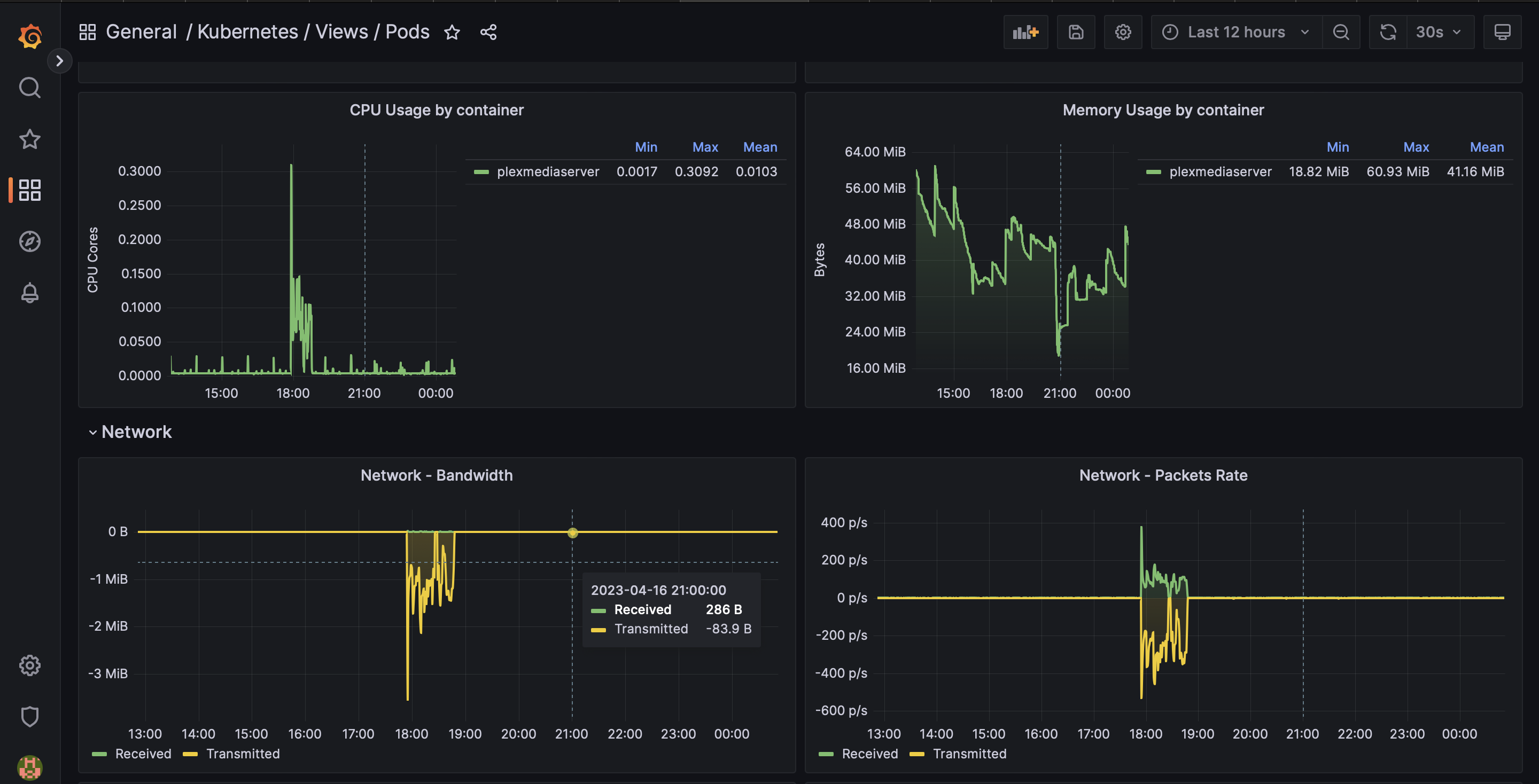Save the dashboard with disk icon
The width and height of the screenshot is (1539, 784).
(x=1076, y=32)
